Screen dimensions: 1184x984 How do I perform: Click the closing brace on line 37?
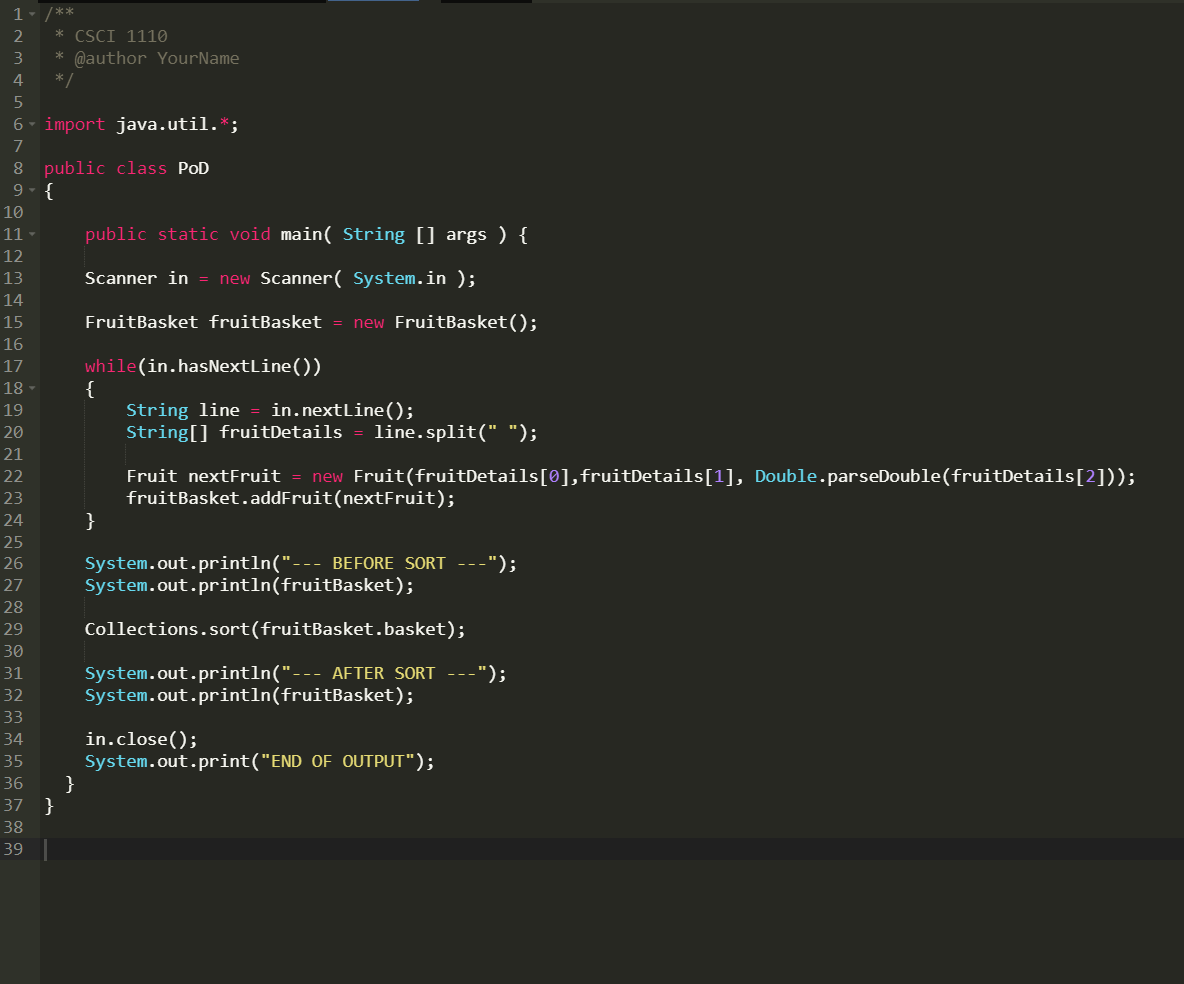click(x=49, y=805)
